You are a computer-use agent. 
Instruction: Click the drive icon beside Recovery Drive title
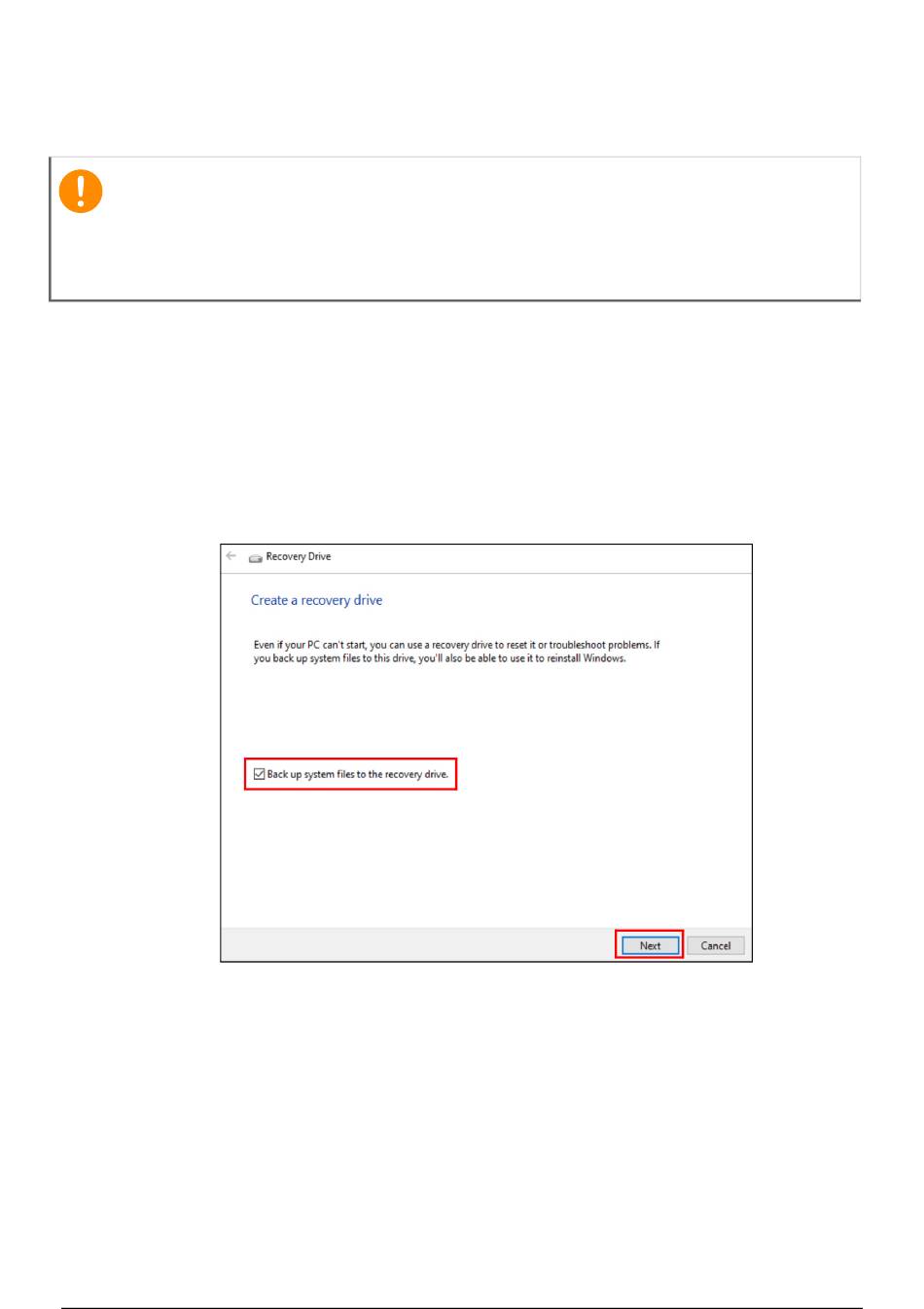tap(256, 558)
